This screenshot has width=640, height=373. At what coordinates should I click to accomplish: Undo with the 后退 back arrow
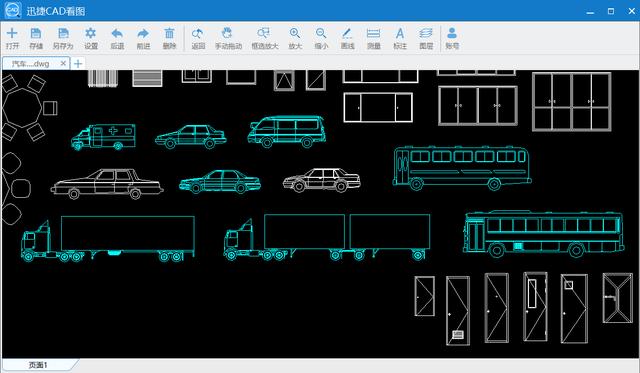tap(117, 38)
